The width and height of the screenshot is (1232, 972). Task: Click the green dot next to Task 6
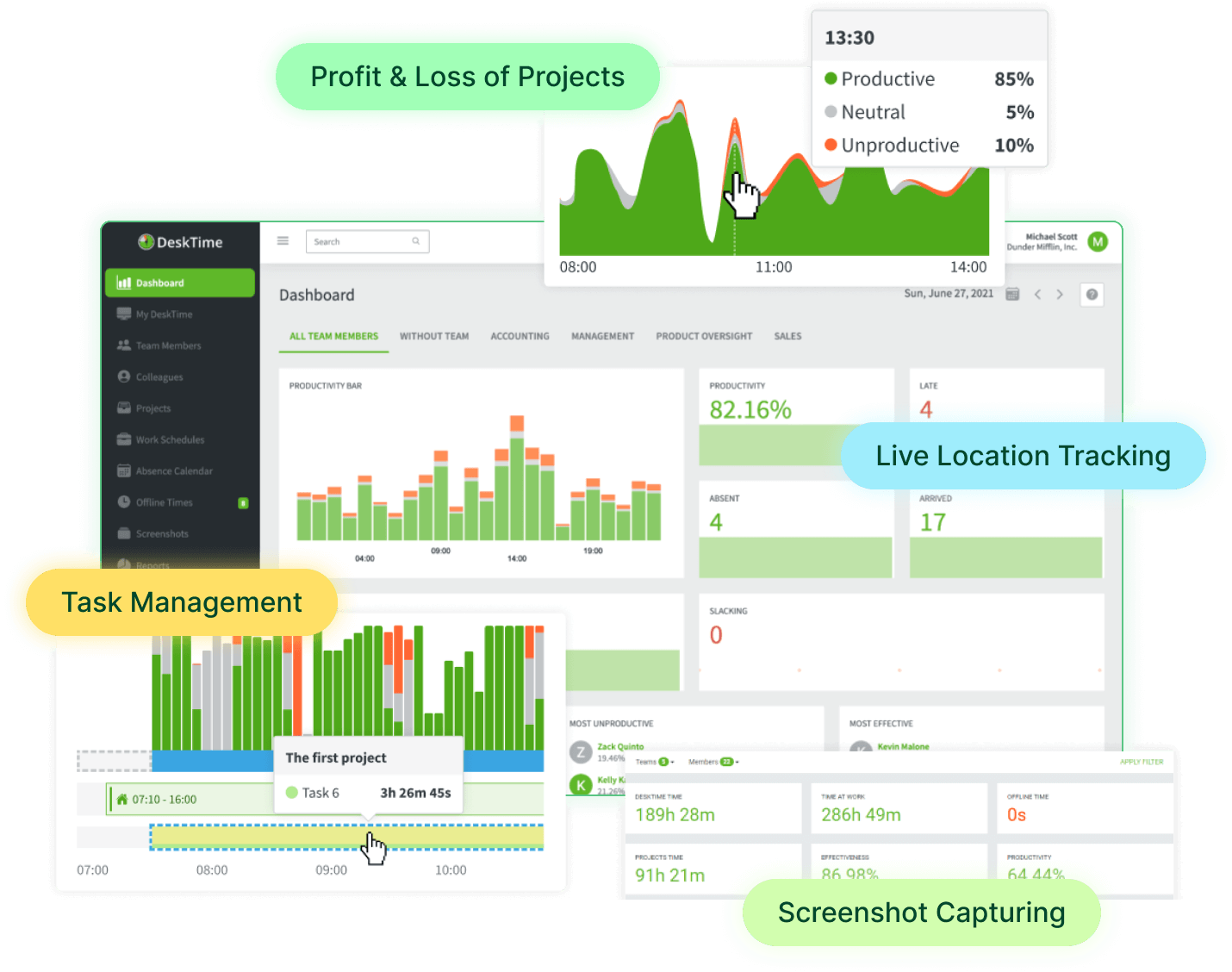click(292, 793)
